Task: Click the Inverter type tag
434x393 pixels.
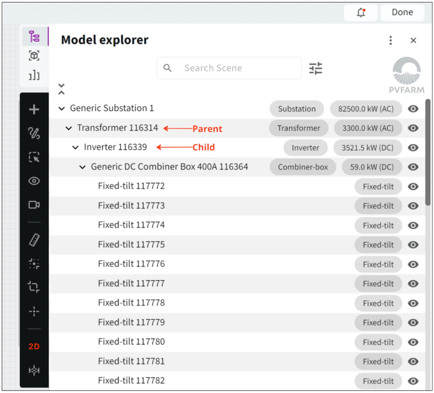Action: [x=305, y=148]
